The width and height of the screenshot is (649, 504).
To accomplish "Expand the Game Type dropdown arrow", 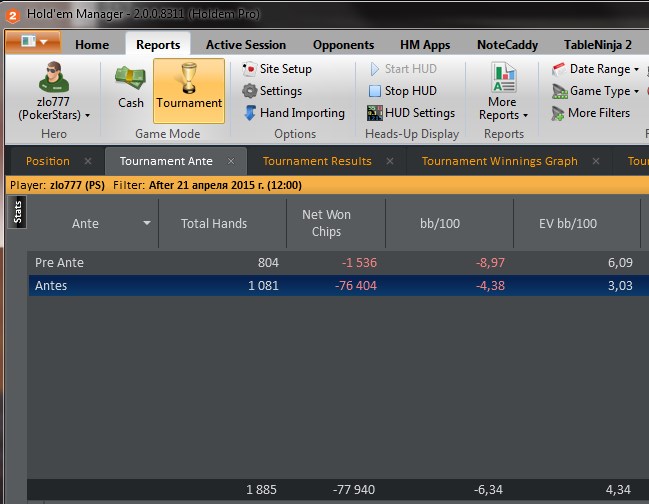I will (636, 91).
